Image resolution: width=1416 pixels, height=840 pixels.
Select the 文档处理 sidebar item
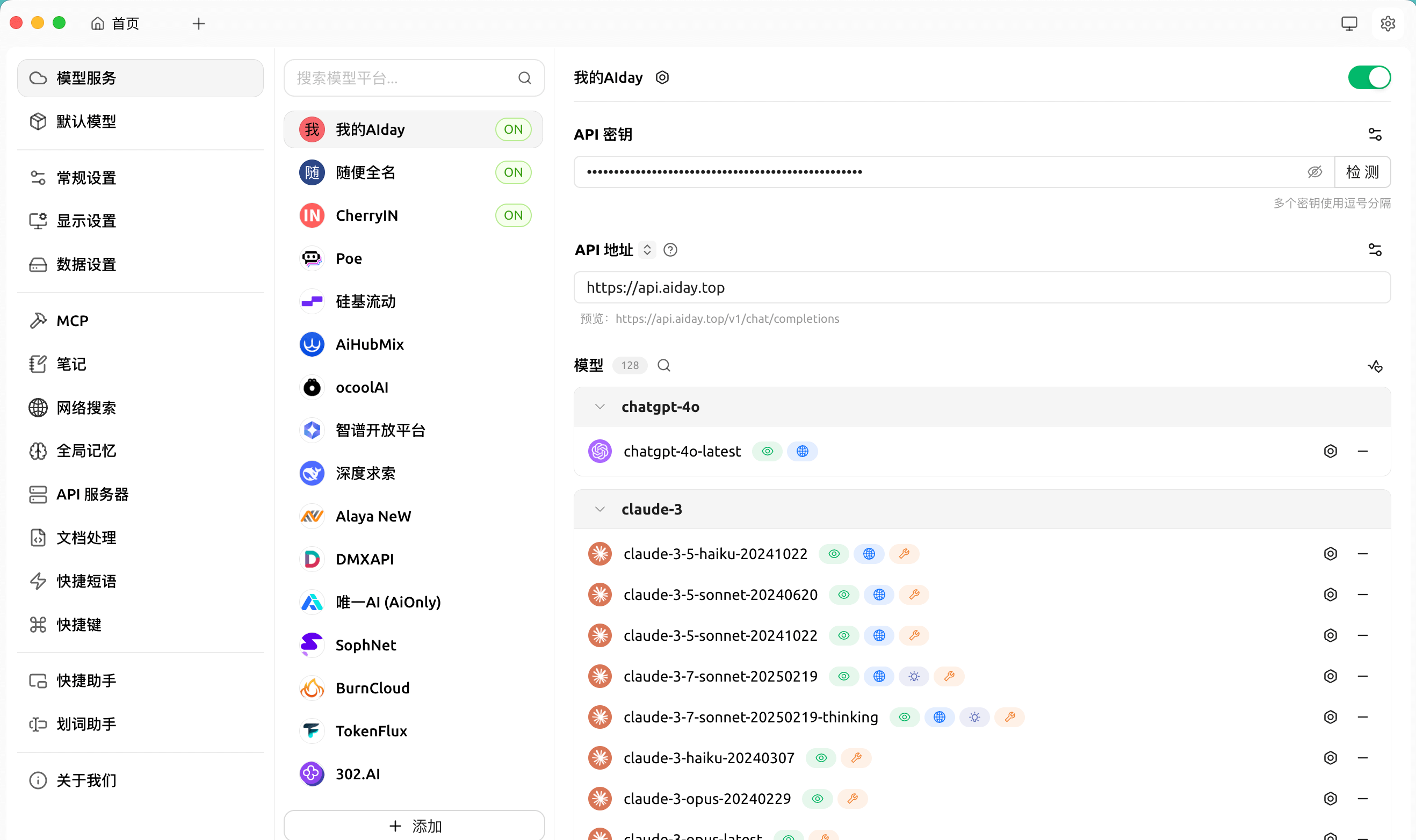[85, 538]
